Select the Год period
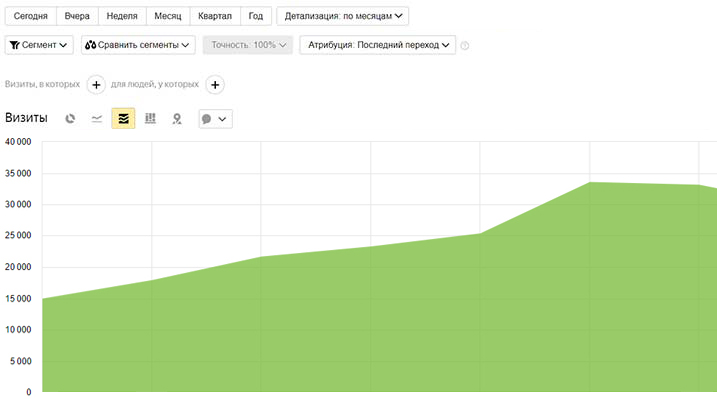717x399 pixels. pyautogui.click(x=256, y=16)
